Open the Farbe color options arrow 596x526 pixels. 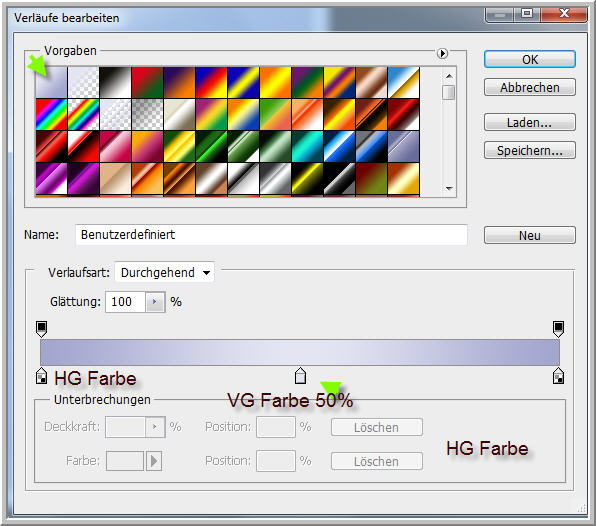pos(154,461)
